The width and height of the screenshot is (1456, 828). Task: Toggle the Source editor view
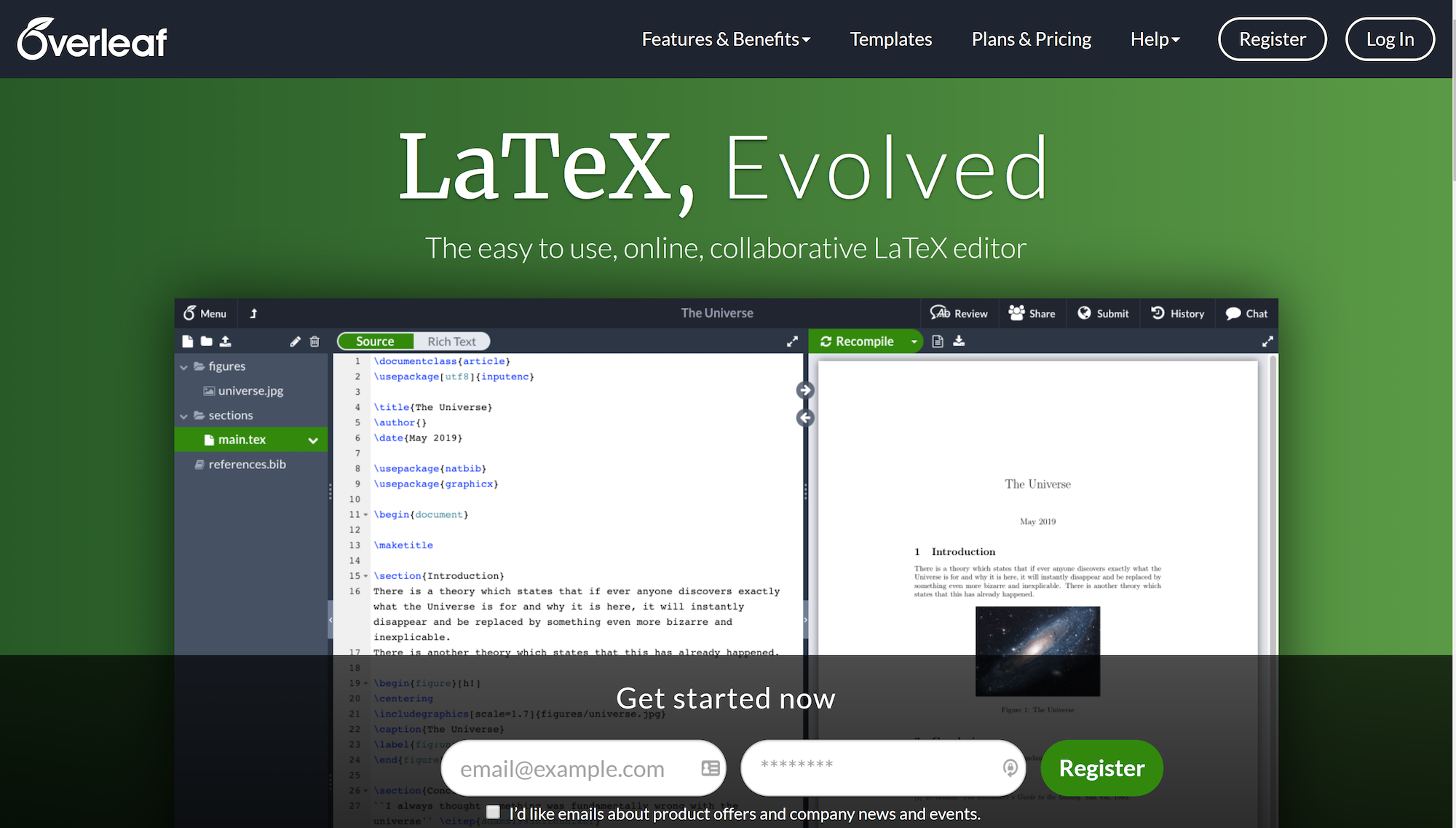click(376, 340)
